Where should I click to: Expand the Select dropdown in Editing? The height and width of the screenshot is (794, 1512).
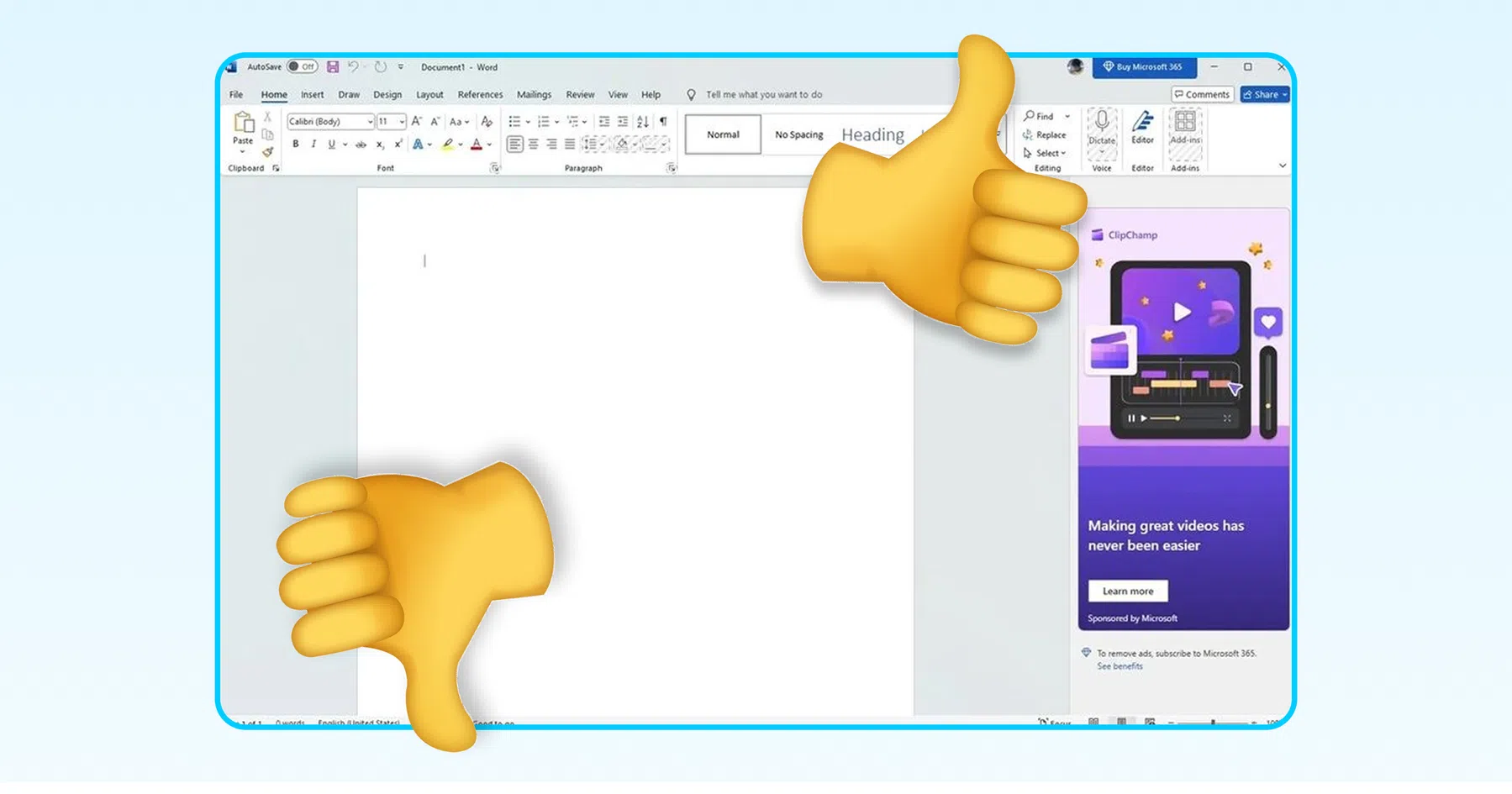[1045, 153]
